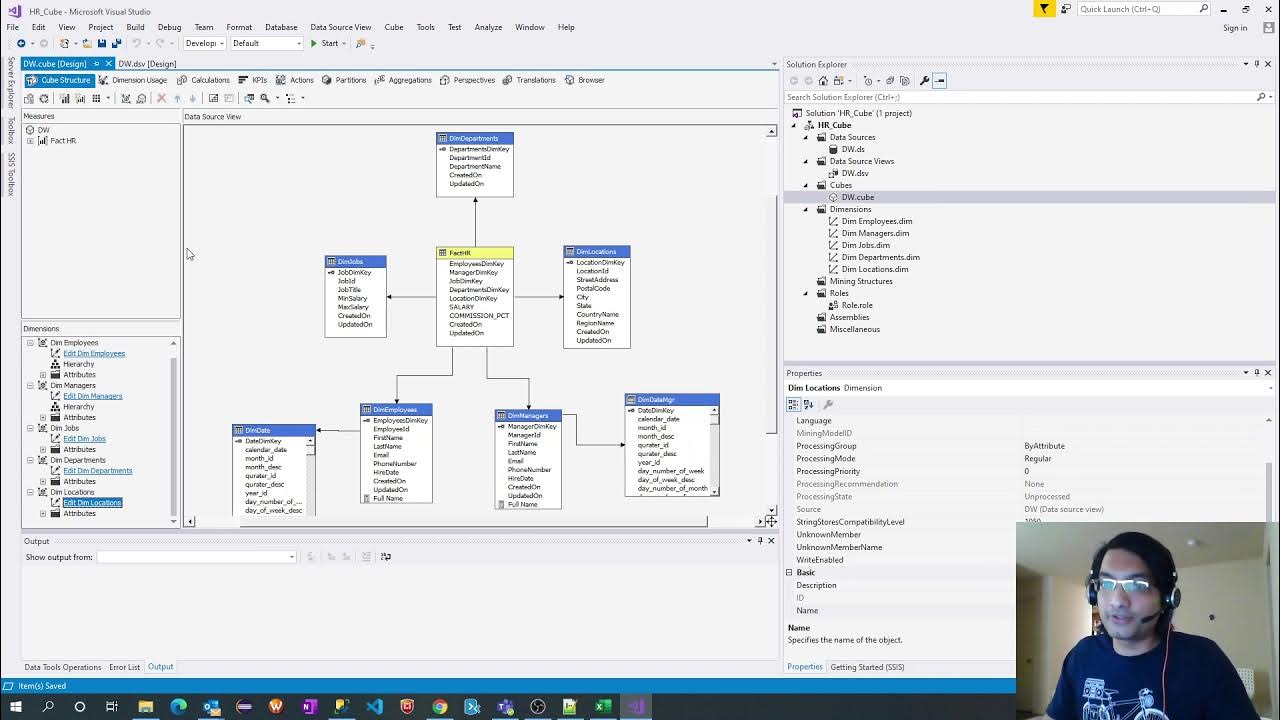Click the red Delete icon in cube toolbar
Viewport: 1280px width, 720px height.
tap(161, 98)
